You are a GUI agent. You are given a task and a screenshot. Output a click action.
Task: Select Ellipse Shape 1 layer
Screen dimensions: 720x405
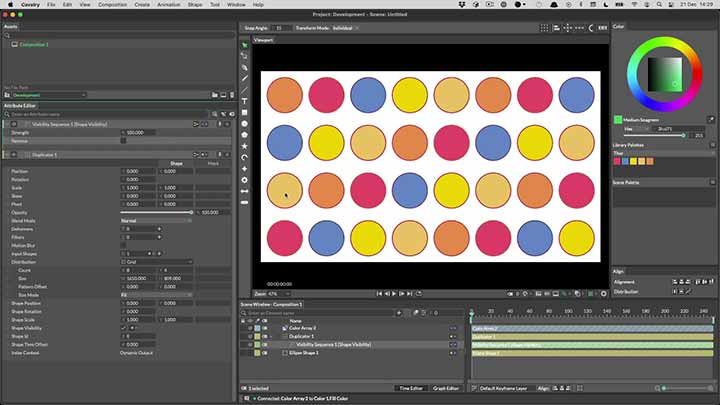point(304,353)
